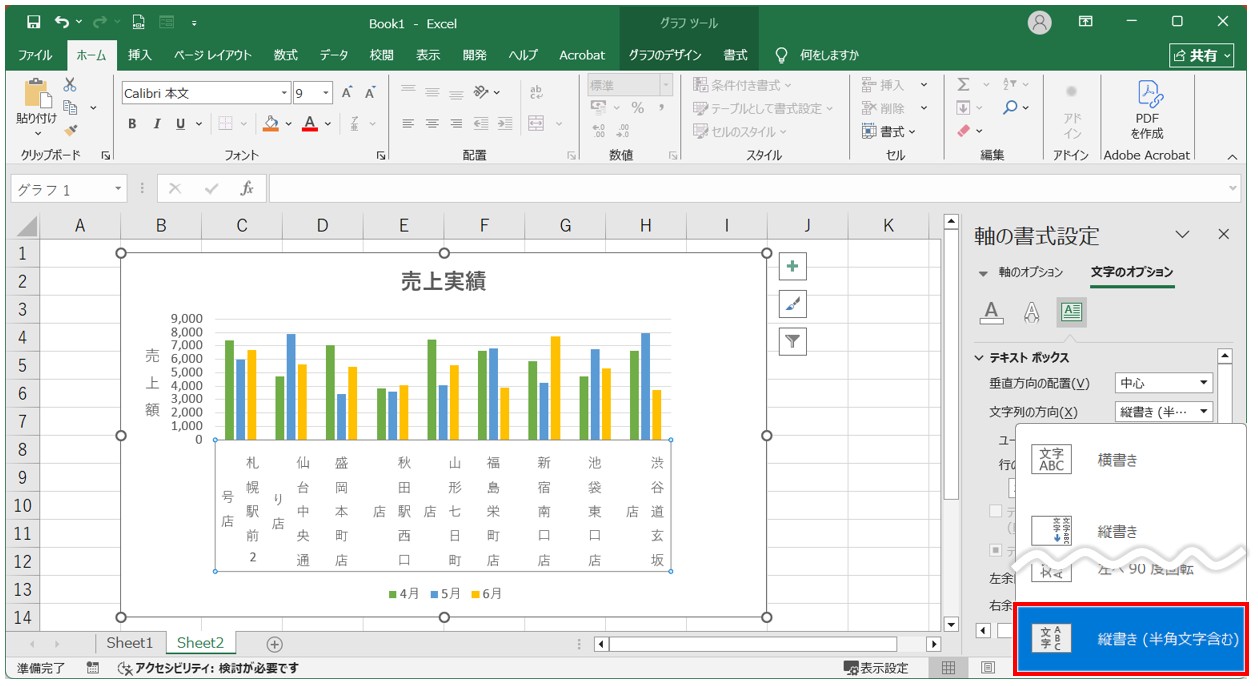The width and height of the screenshot is (1258, 686).
Task: Click the 表示設定 status bar button
Action: [876, 668]
